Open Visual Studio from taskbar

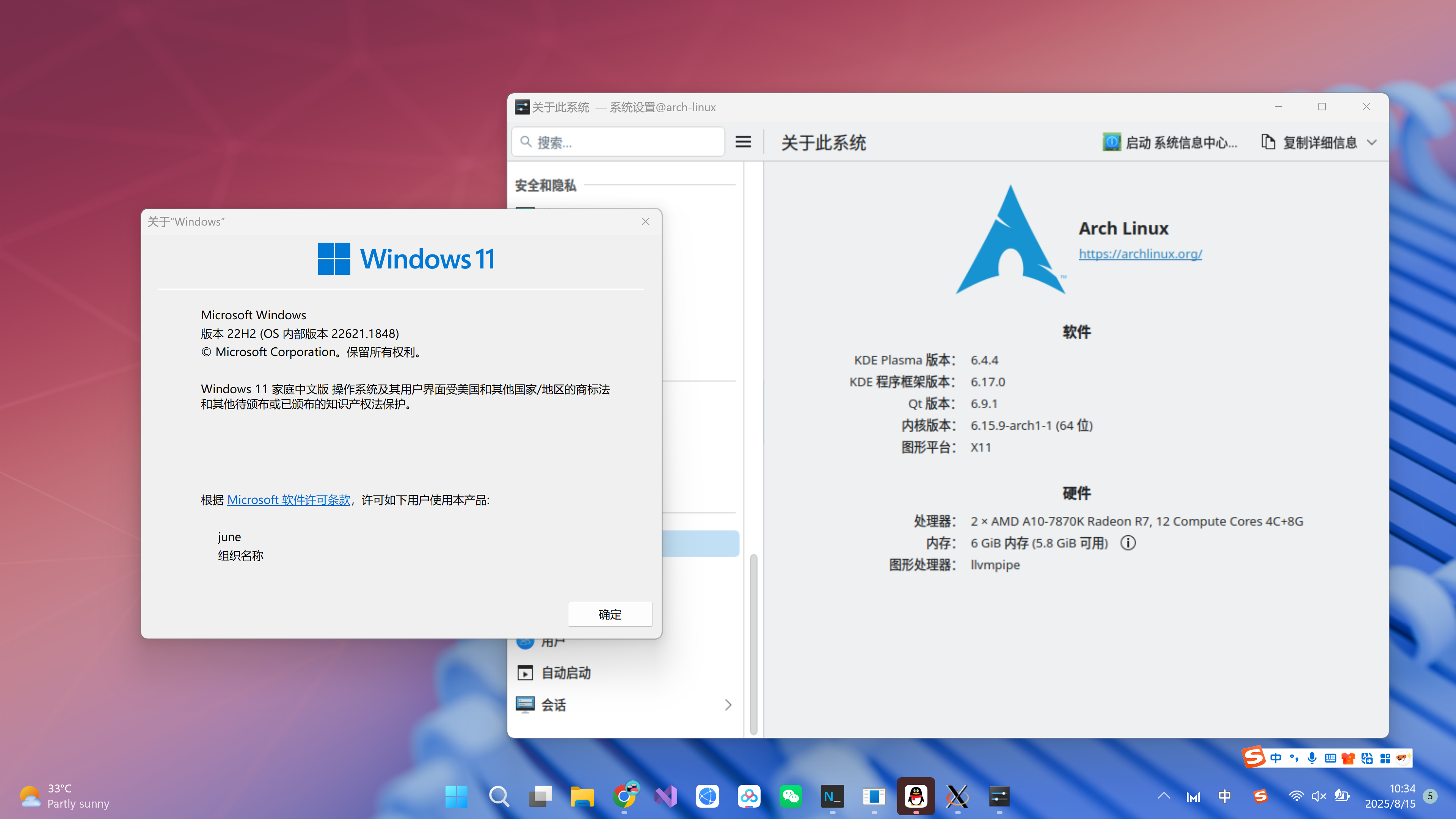tap(666, 796)
